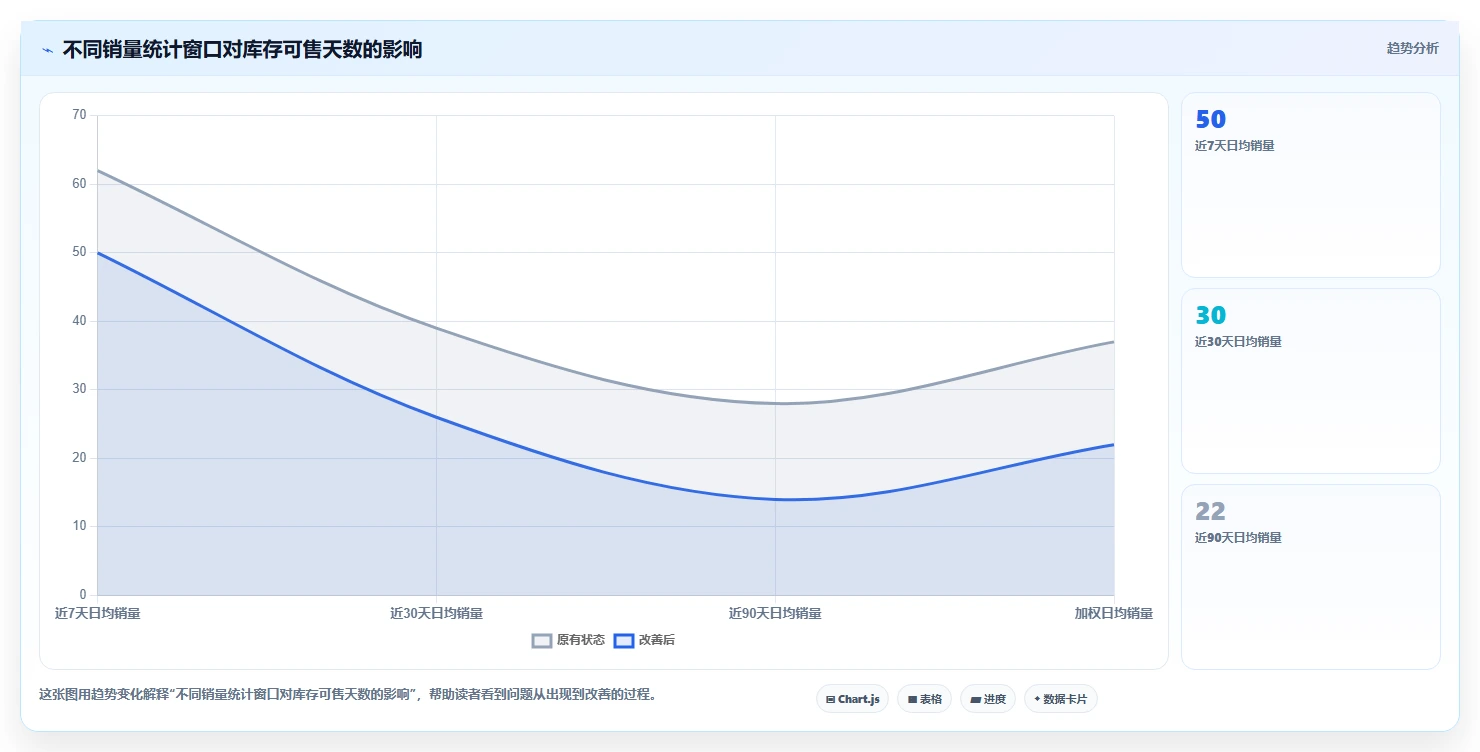Viewport: 1480px width, 752px height.
Task: Open the card showing value 30
Action: click(1310, 381)
